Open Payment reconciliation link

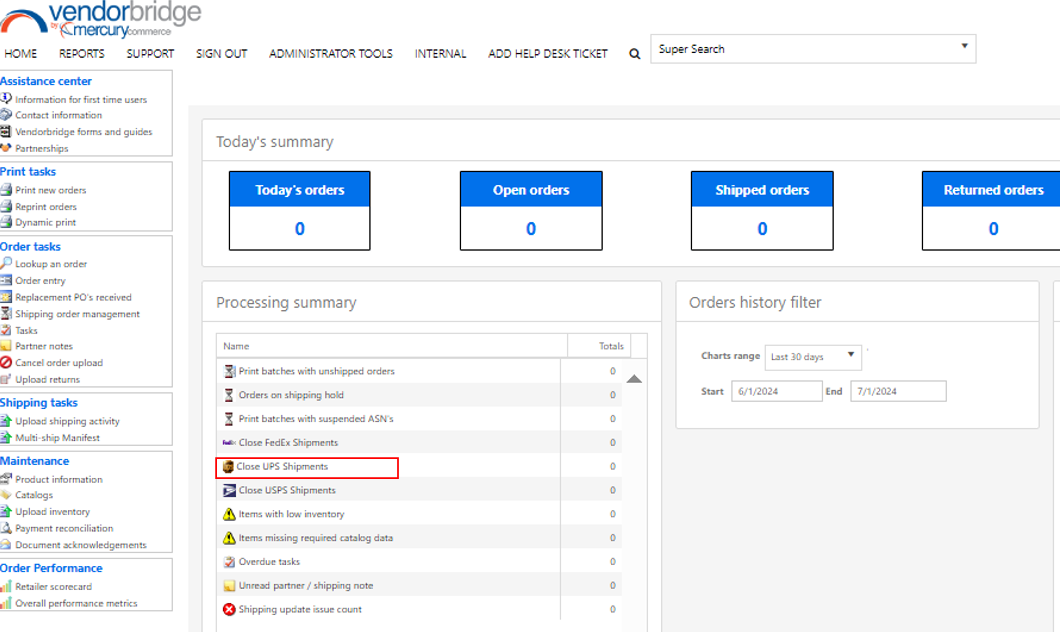pyautogui.click(x=64, y=528)
